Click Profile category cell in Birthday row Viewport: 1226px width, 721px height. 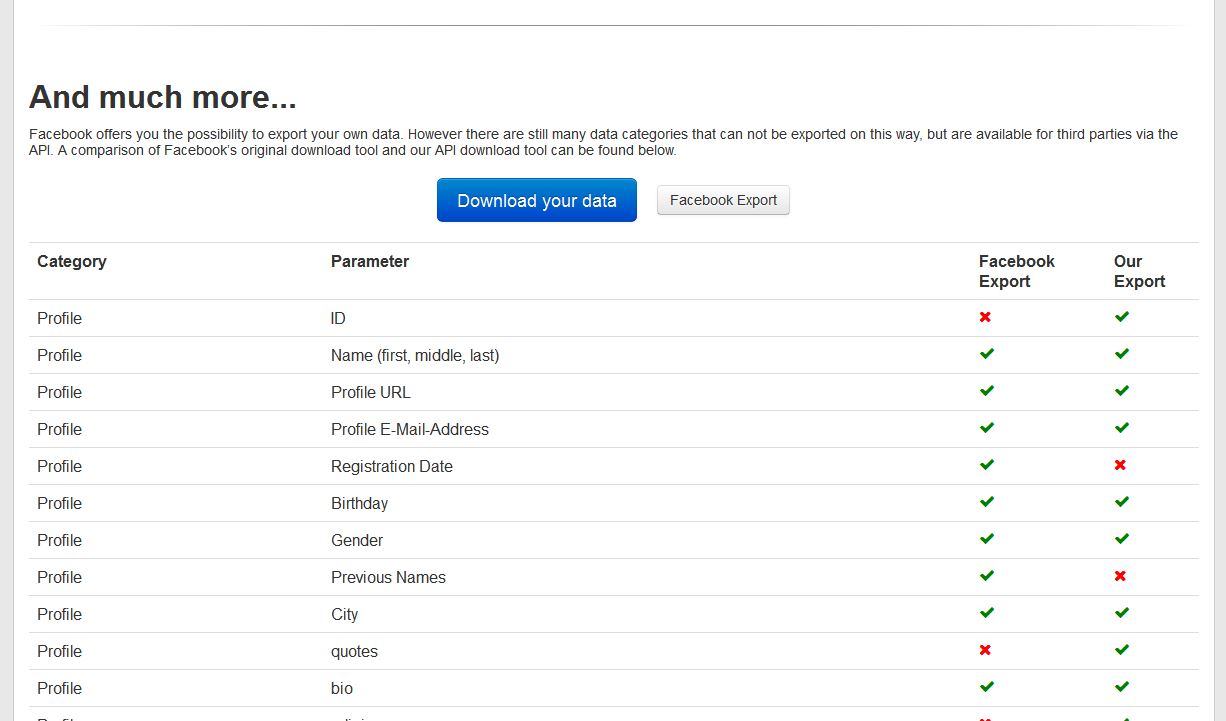point(60,503)
